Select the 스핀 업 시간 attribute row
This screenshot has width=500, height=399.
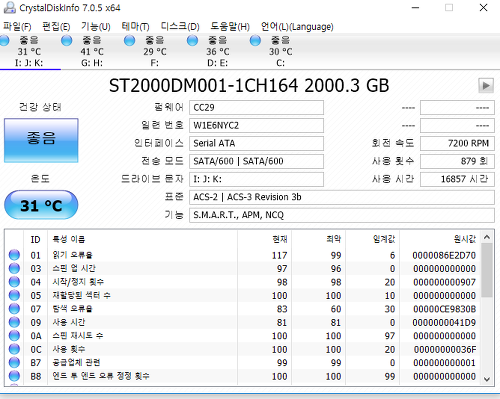pyautogui.click(x=243, y=269)
